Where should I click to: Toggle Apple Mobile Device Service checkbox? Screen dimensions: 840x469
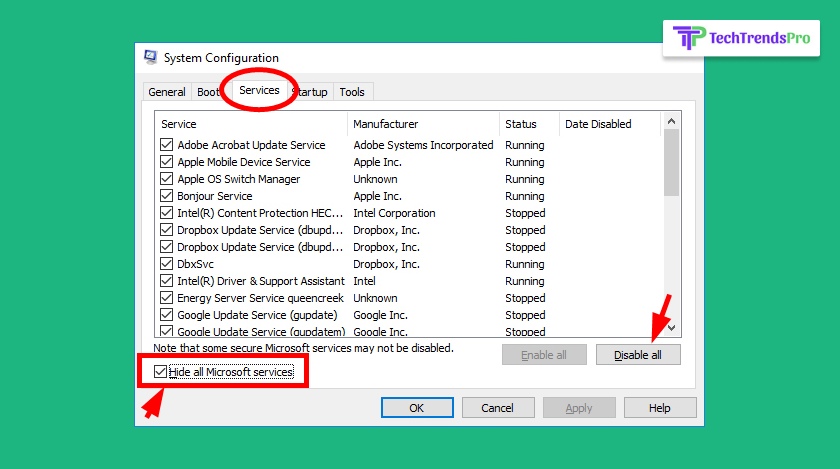click(x=166, y=162)
